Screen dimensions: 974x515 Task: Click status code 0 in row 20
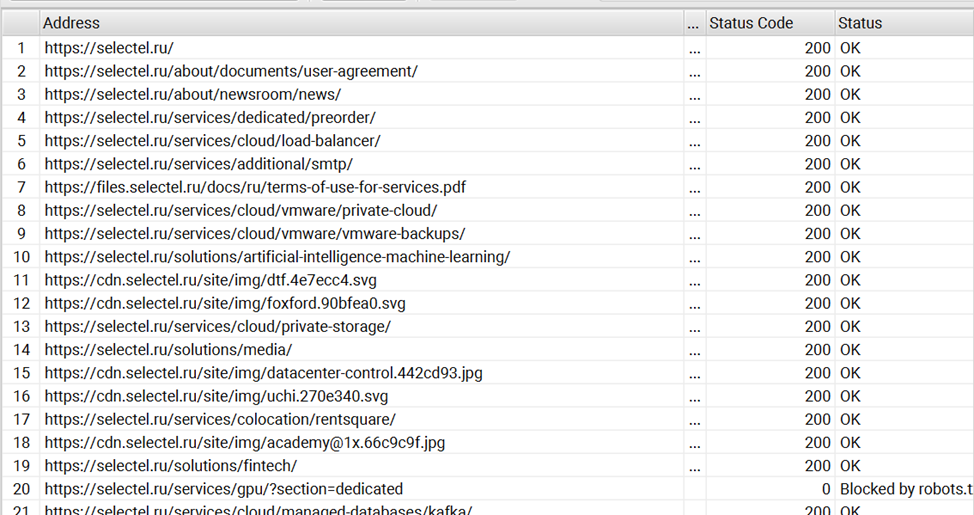[x=826, y=490]
